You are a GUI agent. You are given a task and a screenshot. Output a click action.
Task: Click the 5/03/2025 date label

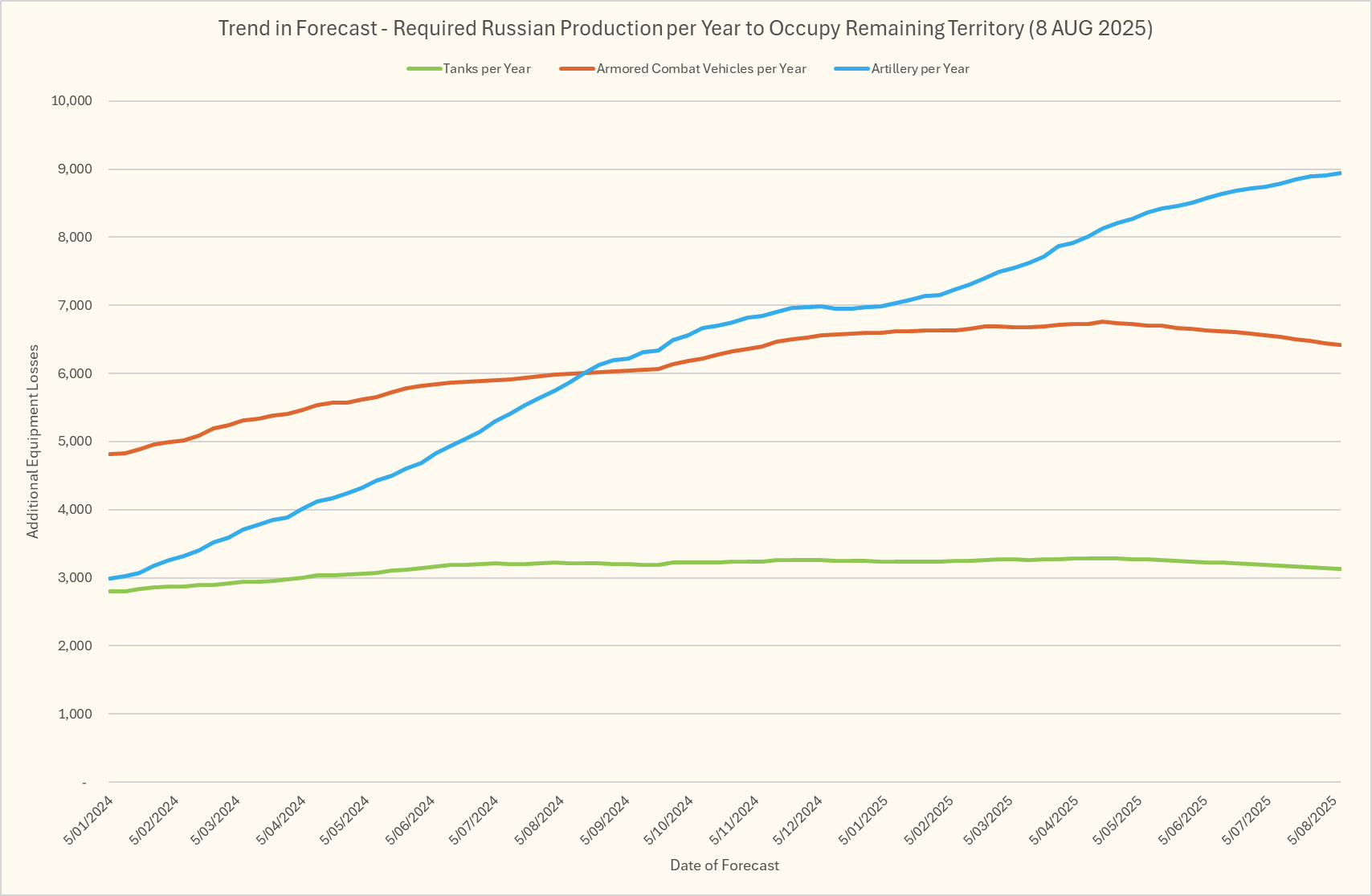click(989, 821)
